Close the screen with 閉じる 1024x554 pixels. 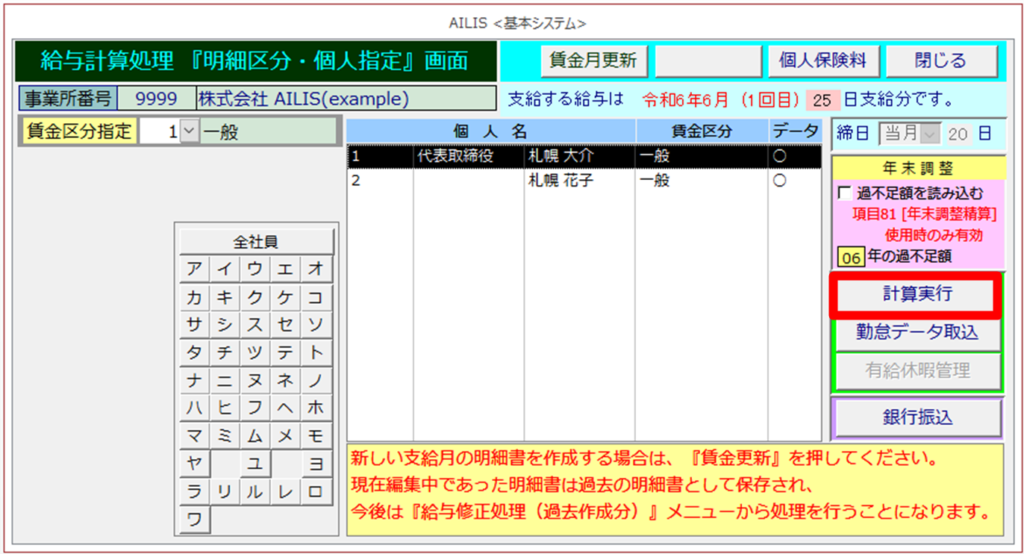[x=940, y=60]
